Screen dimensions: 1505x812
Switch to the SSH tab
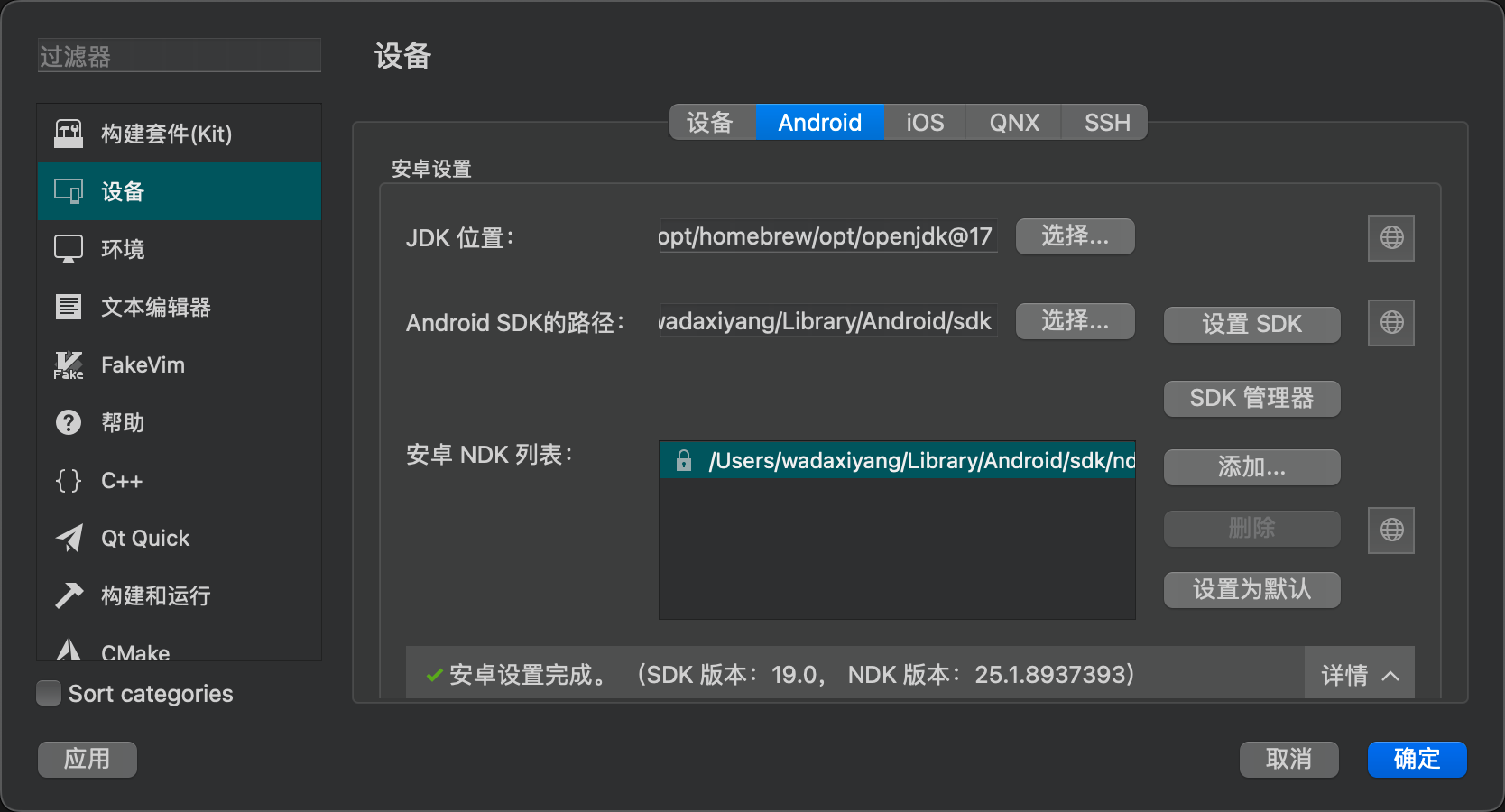tap(1106, 122)
